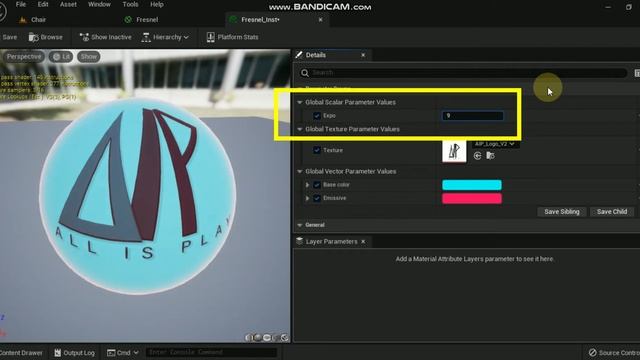Screen dimensions: 640x360
Task: Click Save Child button
Action: tap(612, 212)
